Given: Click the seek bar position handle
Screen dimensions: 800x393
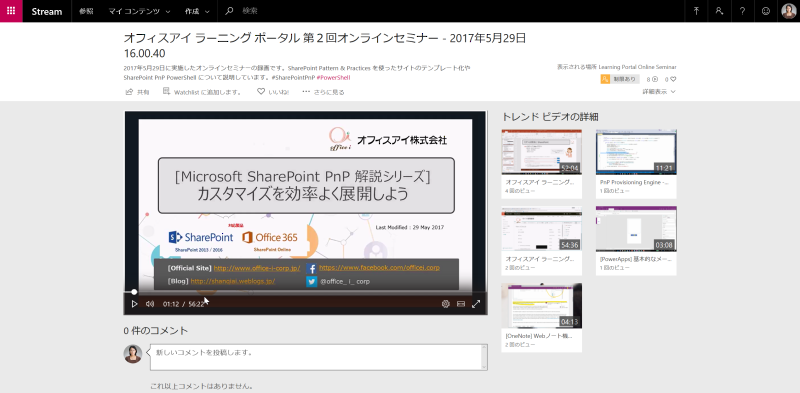Looking at the screenshot, I should pos(134,292).
